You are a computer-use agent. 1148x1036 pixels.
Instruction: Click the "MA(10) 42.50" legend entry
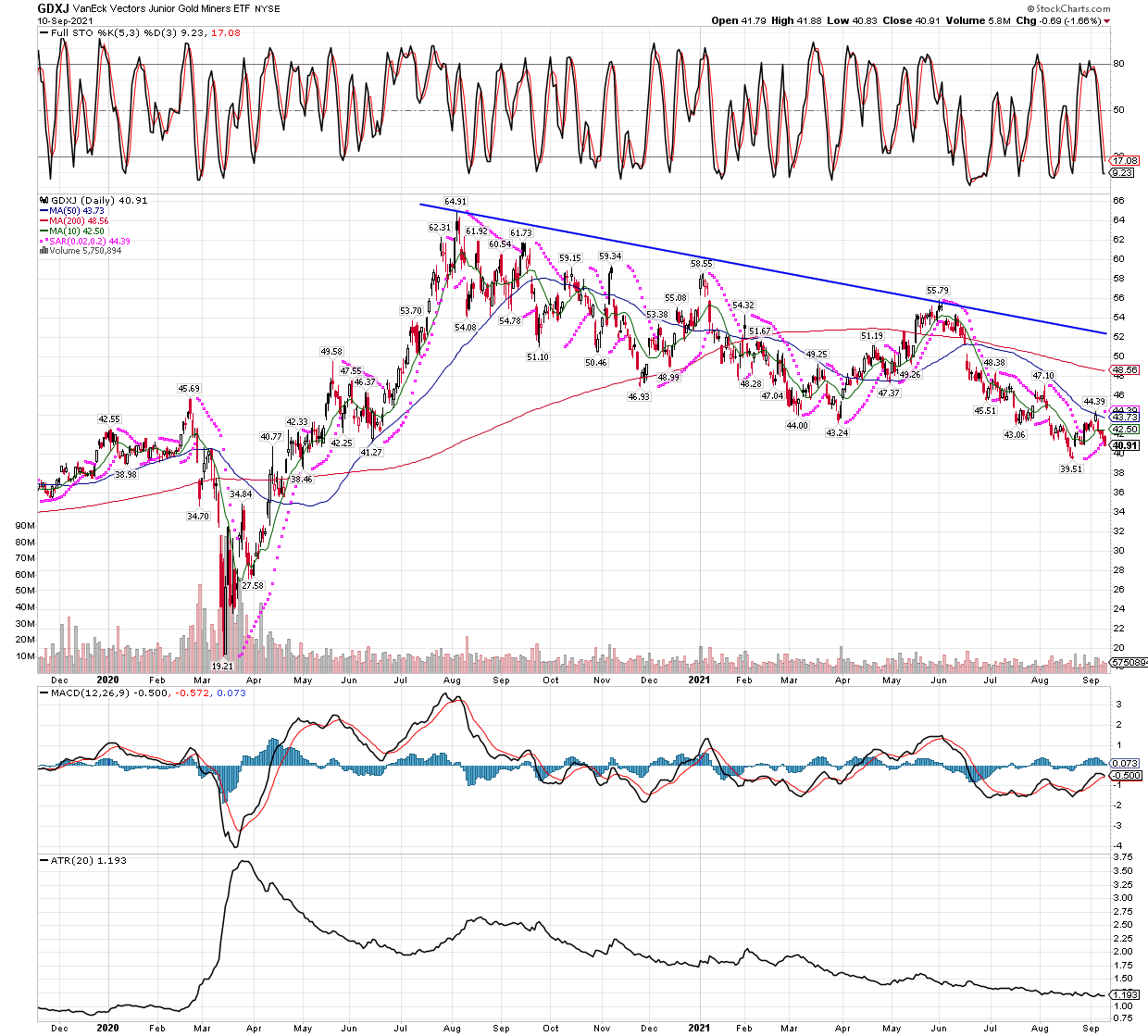pyautogui.click(x=78, y=231)
